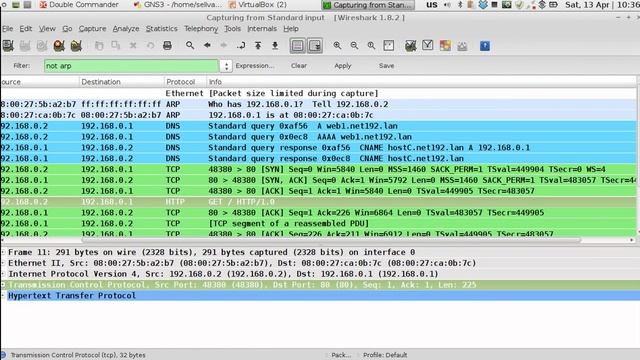Click the packet list horizontal scrollbar
The width and height of the screenshot is (640, 360).
331,240
